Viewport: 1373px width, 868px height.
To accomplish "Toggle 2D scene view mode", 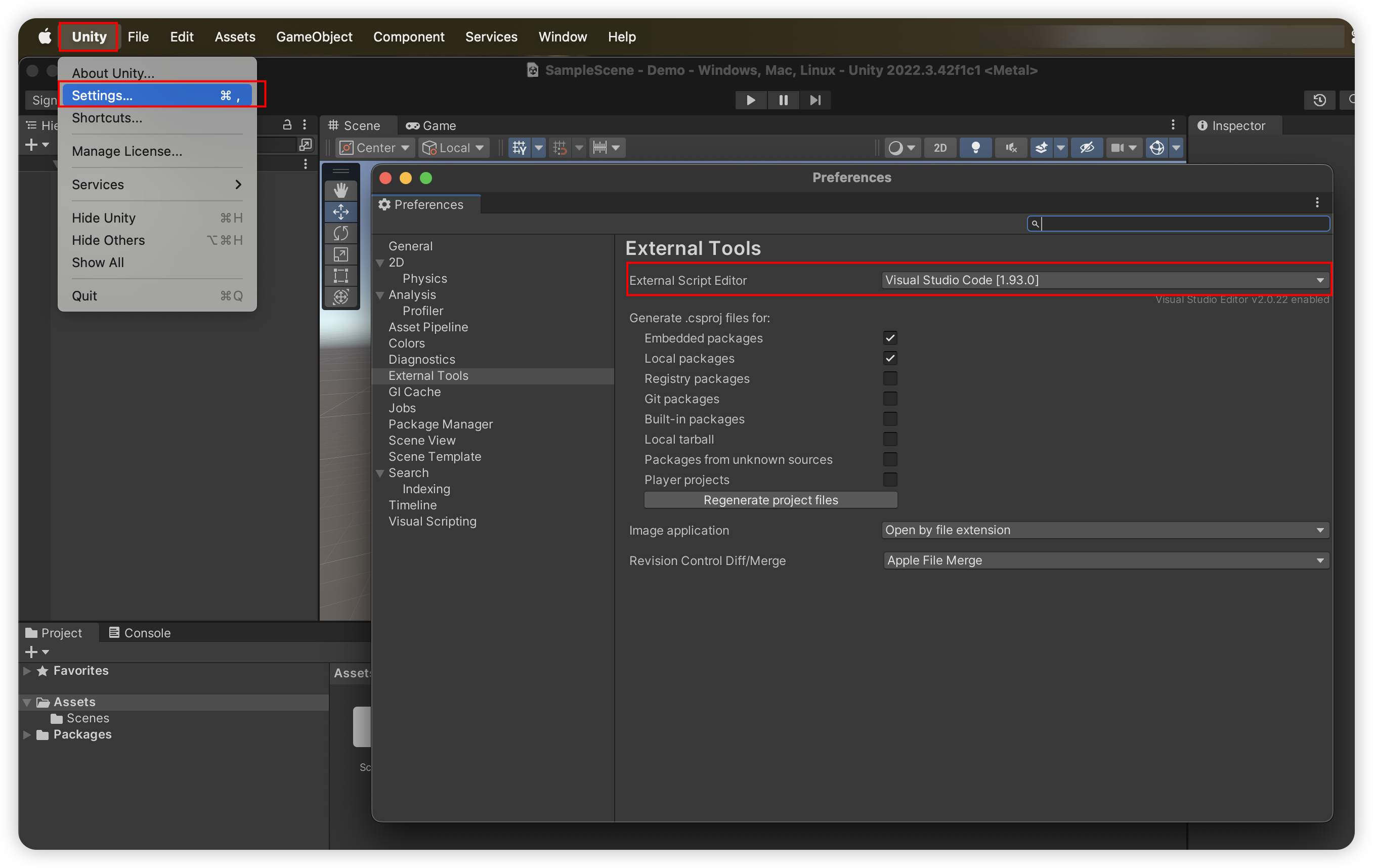I will tap(939, 148).
